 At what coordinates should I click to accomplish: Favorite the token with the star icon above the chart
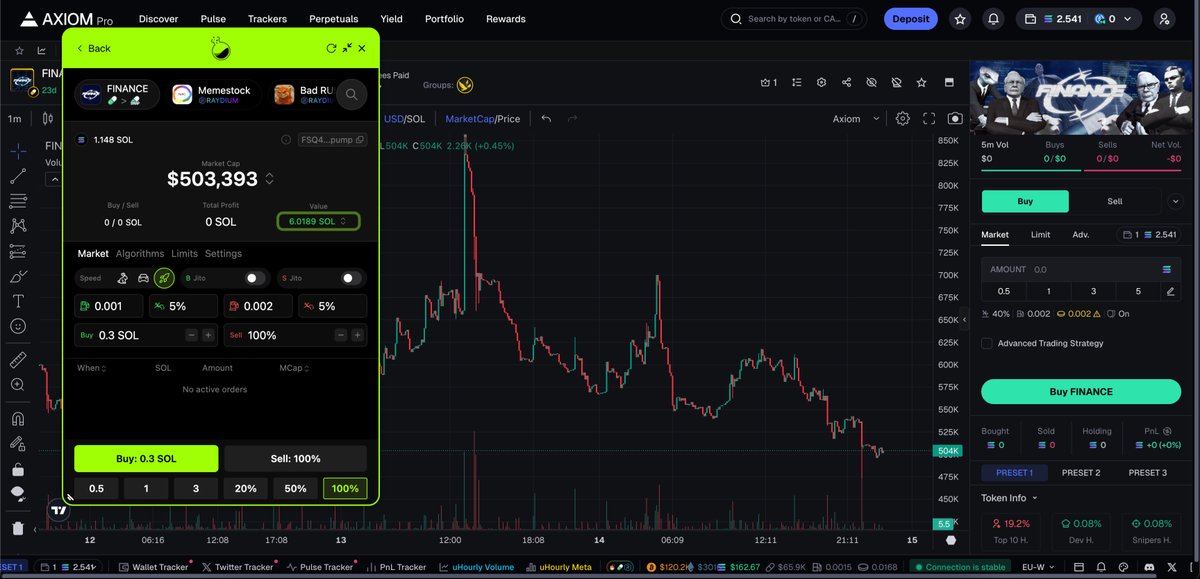click(921, 82)
